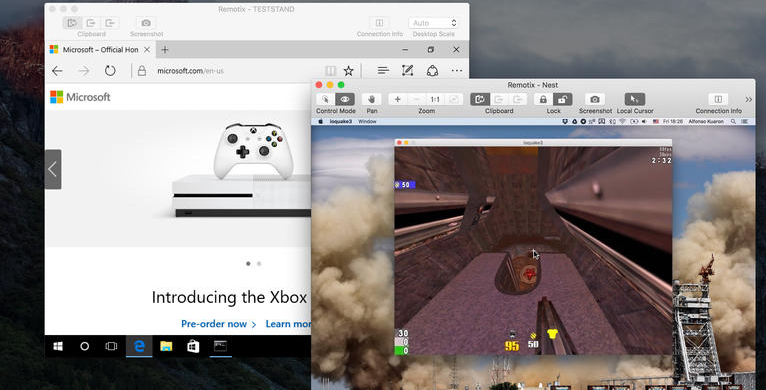Open the Window menu in remote menubar

coord(367,121)
